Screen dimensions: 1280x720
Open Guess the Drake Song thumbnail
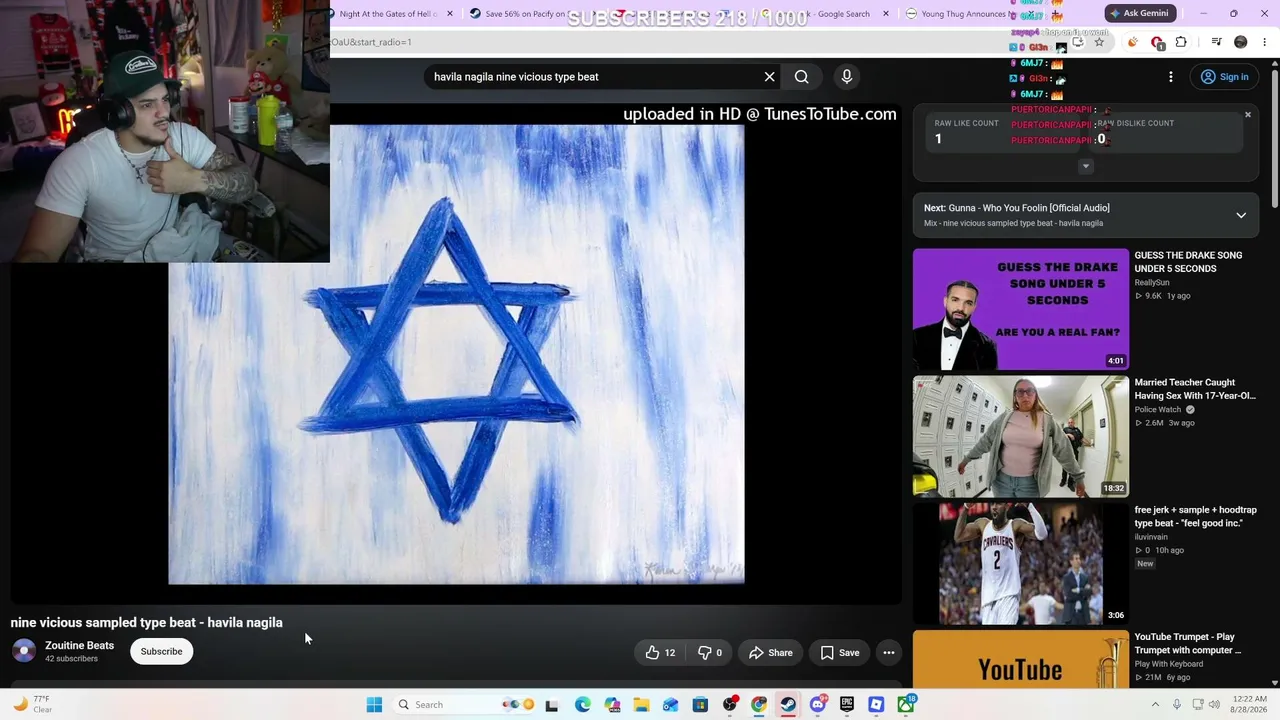click(1021, 309)
